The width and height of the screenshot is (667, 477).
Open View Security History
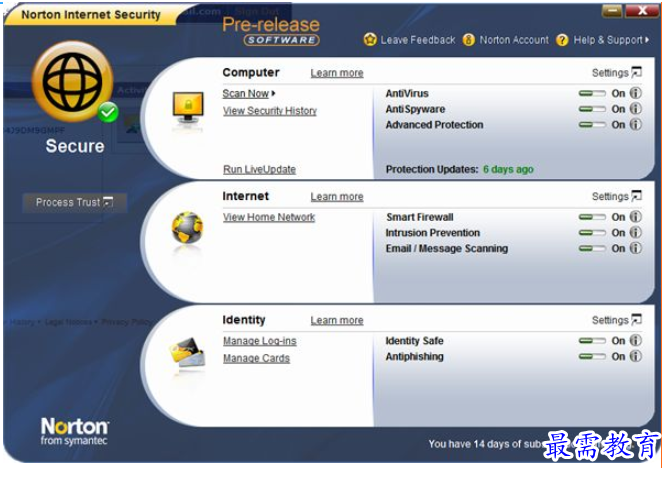270,111
